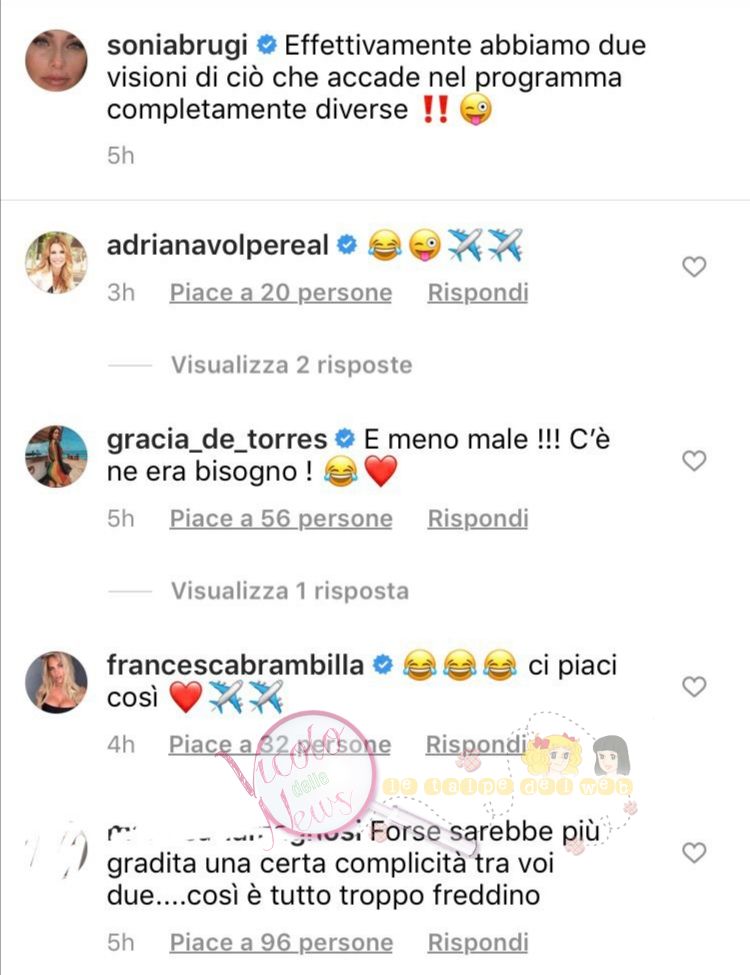The image size is (750, 975).
Task: Expand 'Visualizza 1 risposta' replies
Action: 290,591
